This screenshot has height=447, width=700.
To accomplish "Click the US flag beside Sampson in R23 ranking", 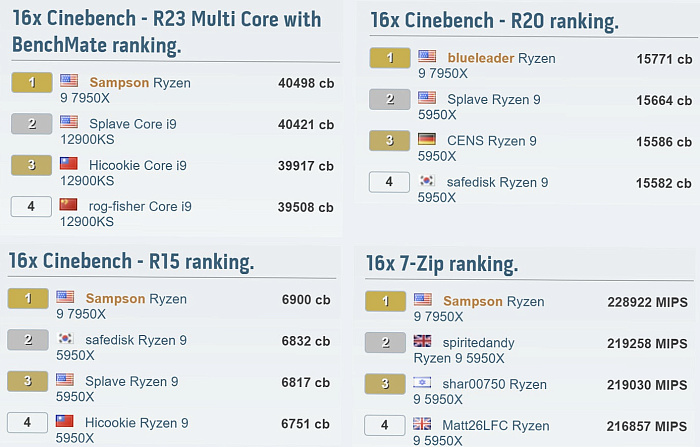I will tap(69, 81).
